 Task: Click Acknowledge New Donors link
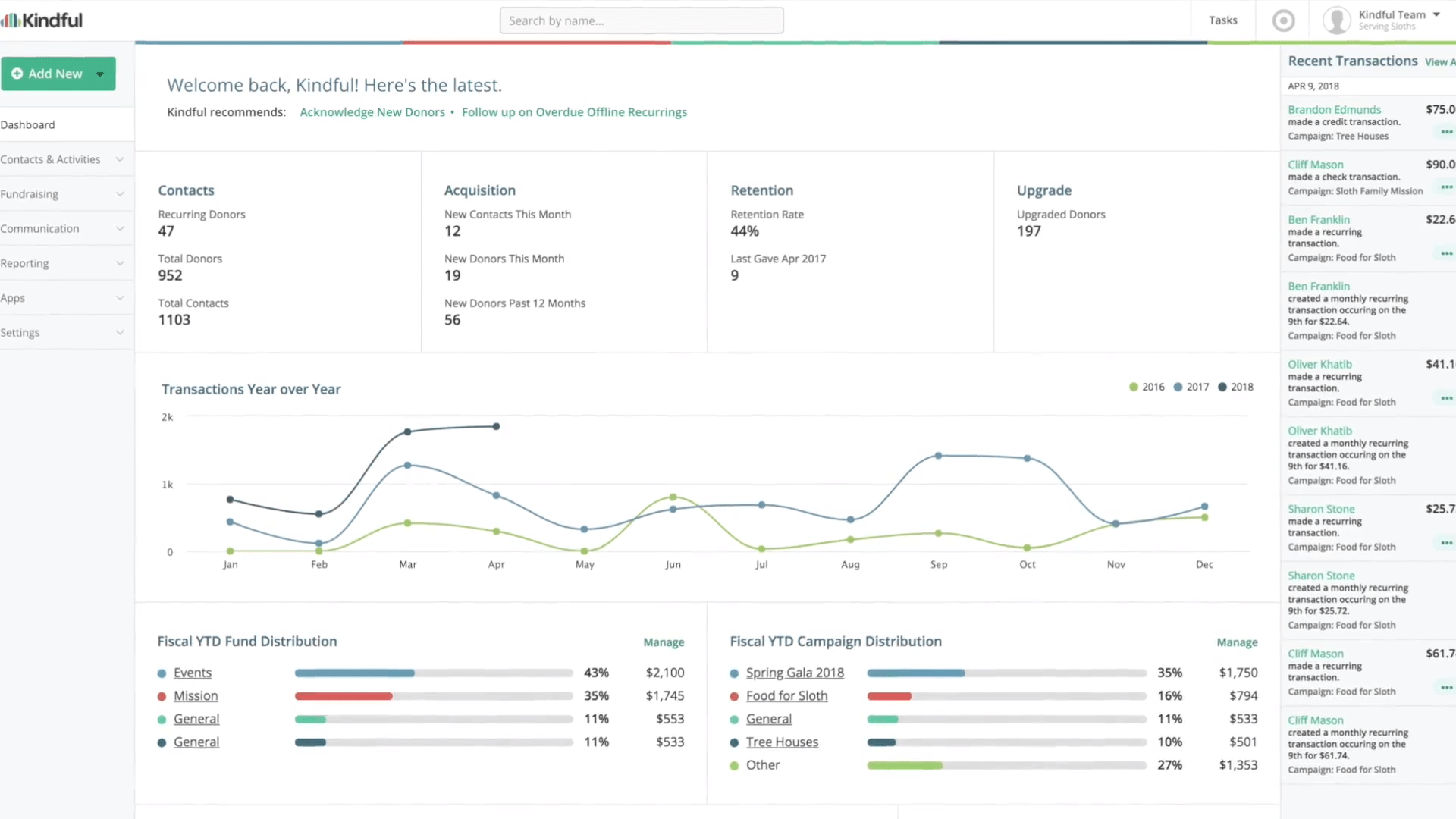click(372, 112)
